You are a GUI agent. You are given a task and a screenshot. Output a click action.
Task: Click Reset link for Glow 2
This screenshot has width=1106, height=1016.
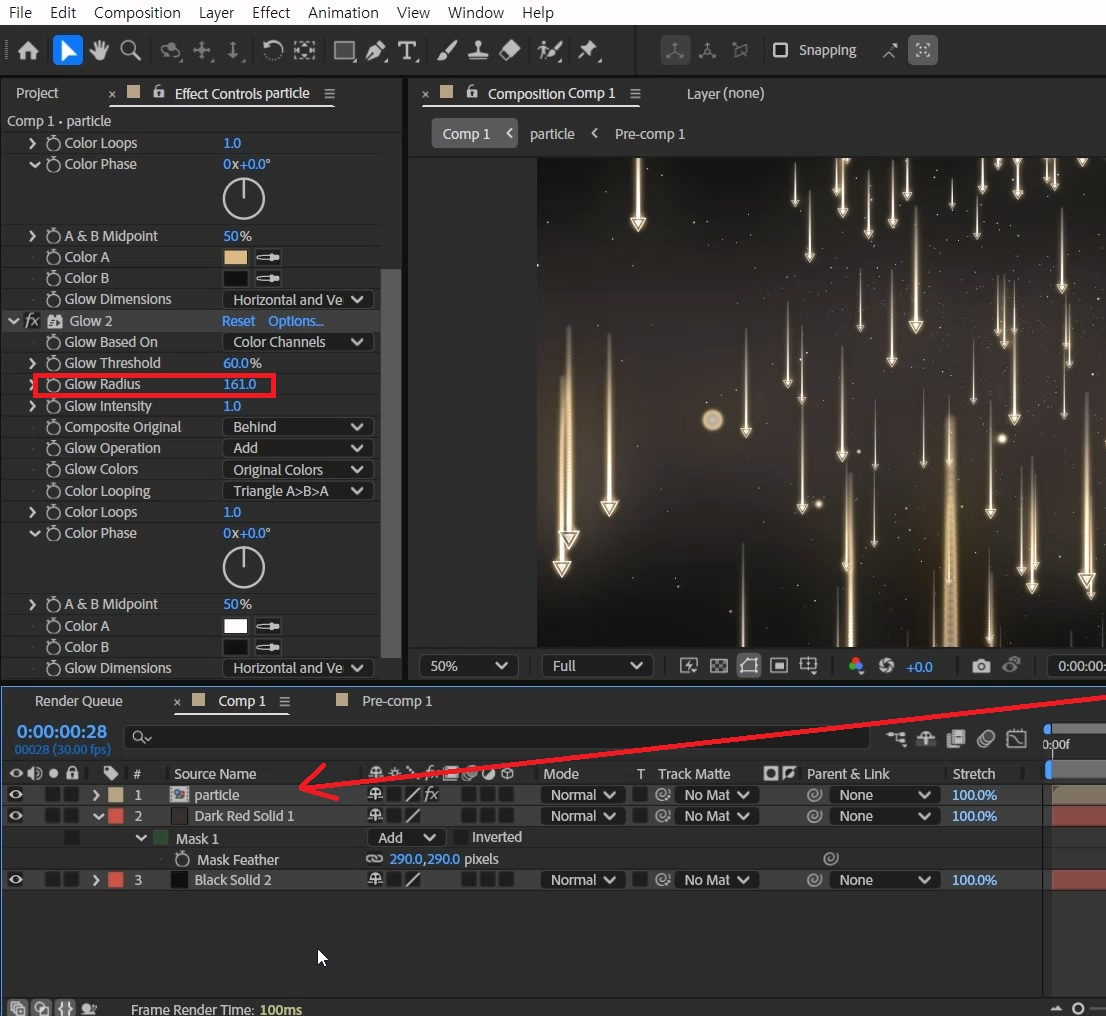238,321
